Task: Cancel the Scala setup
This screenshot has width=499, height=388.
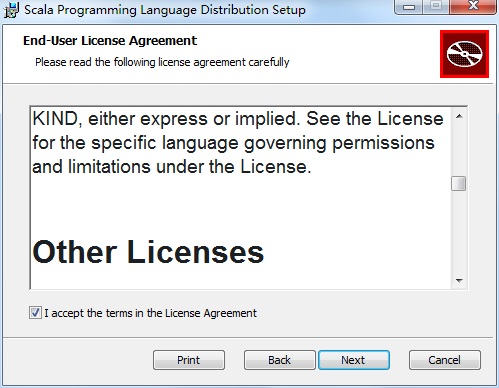Action: 445,360
